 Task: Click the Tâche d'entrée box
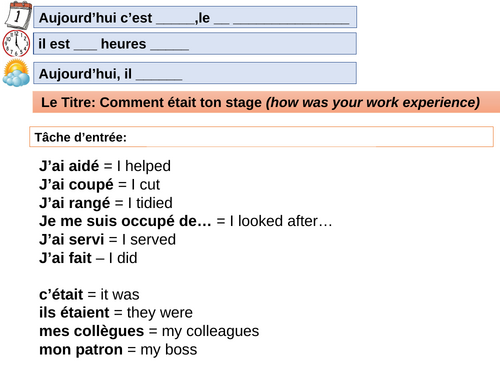click(x=261, y=137)
